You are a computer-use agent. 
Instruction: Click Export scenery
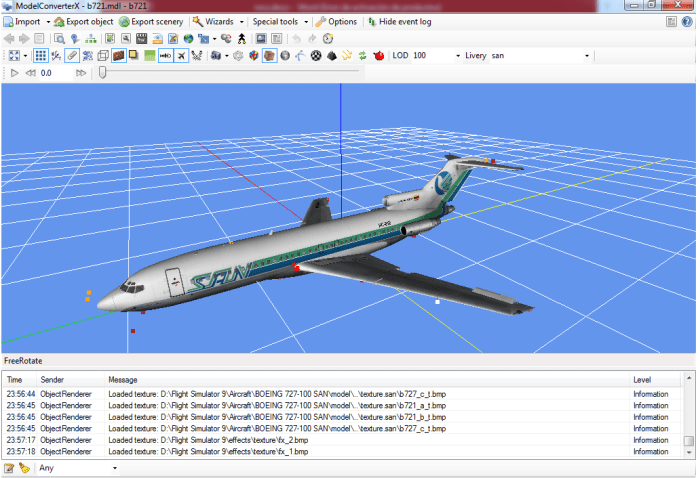click(152, 22)
